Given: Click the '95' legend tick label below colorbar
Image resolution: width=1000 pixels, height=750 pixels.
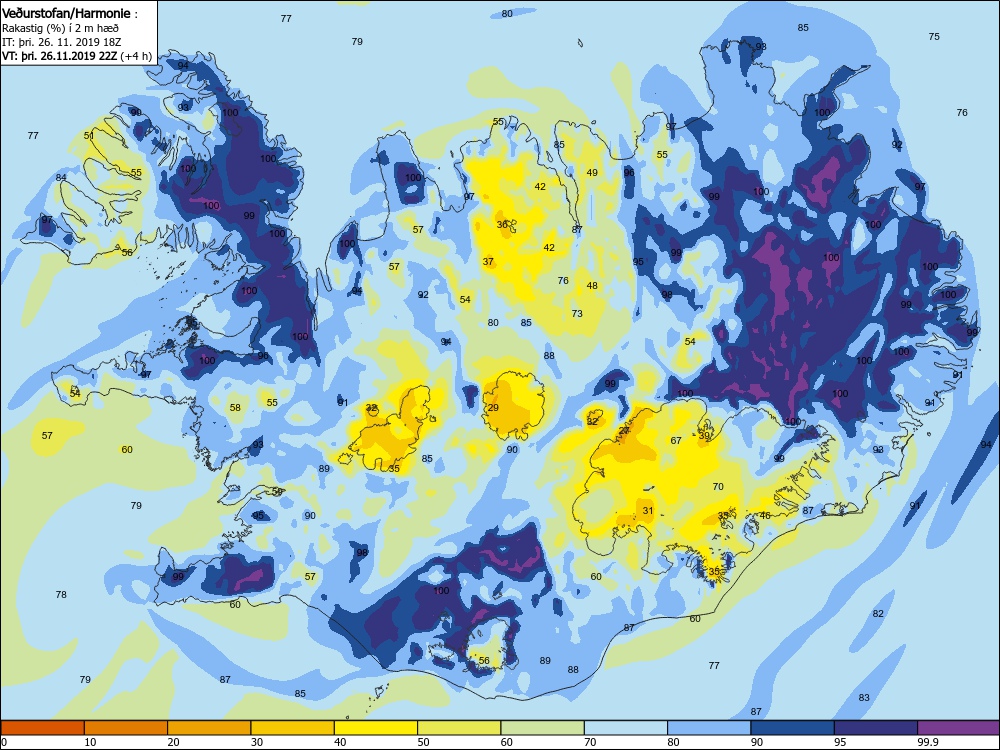Looking at the screenshot, I should click(x=842, y=742).
